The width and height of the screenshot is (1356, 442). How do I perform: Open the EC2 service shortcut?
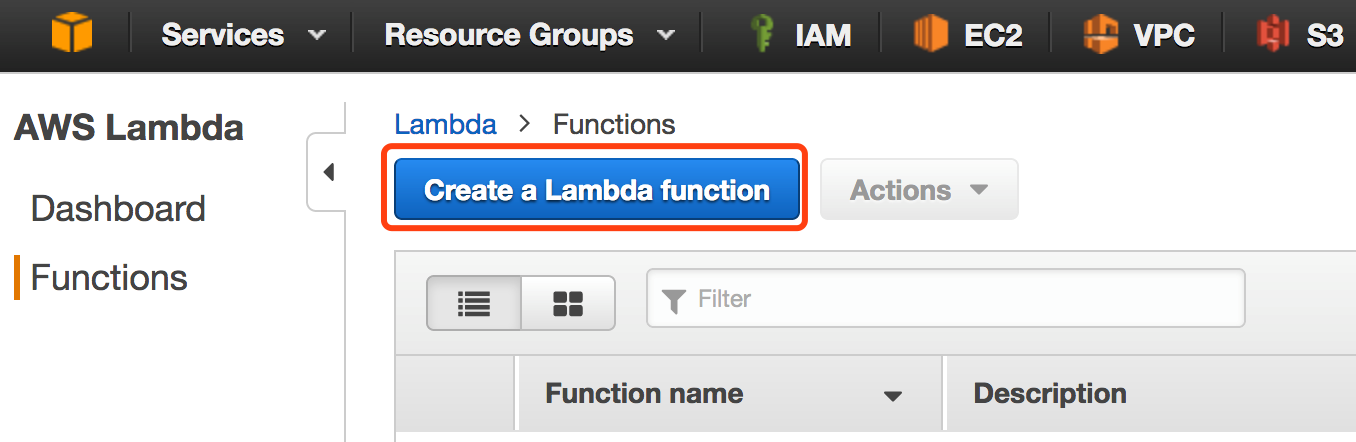pyautogui.click(x=969, y=35)
